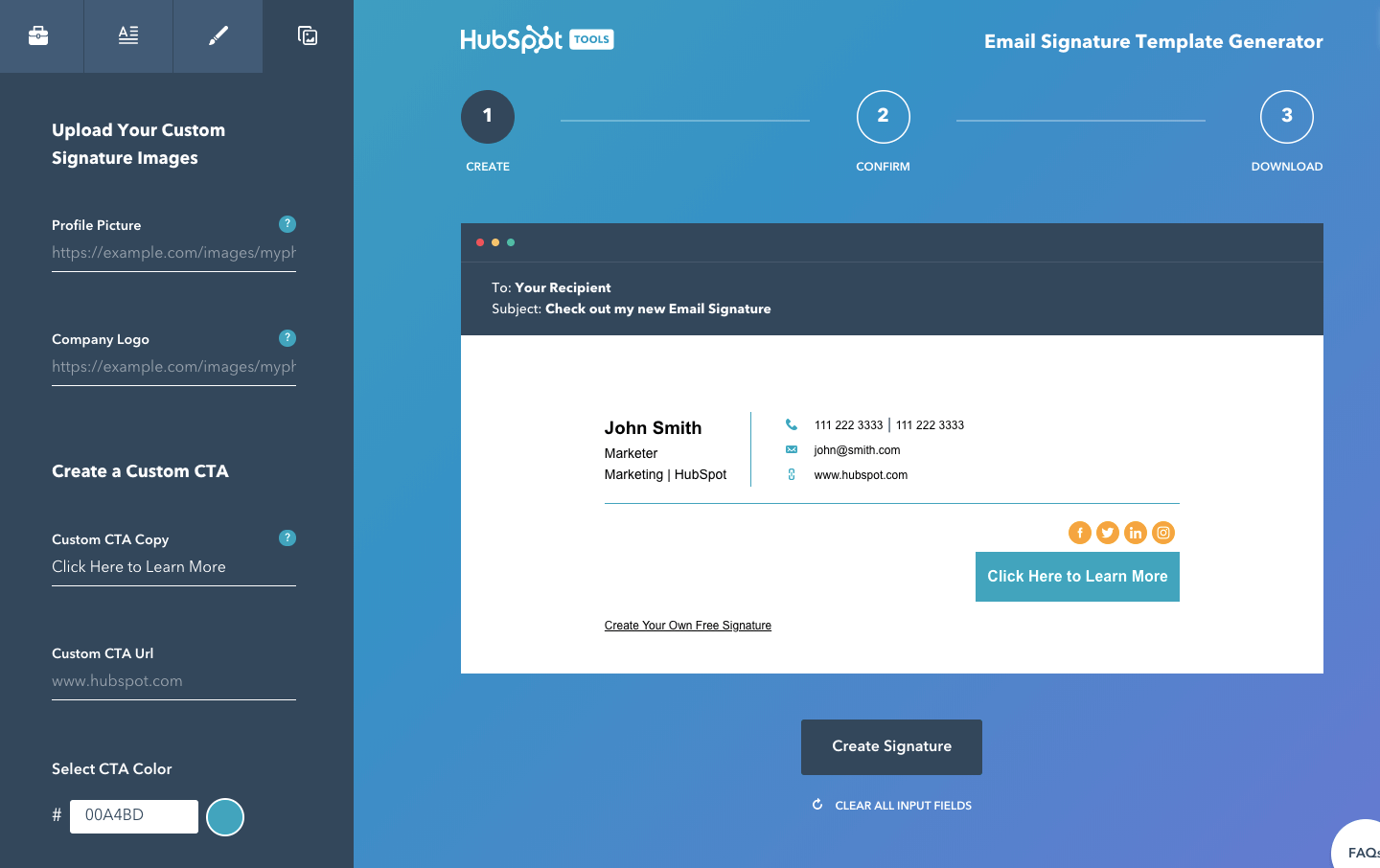
Task: Select the images tab icon
Action: click(308, 35)
